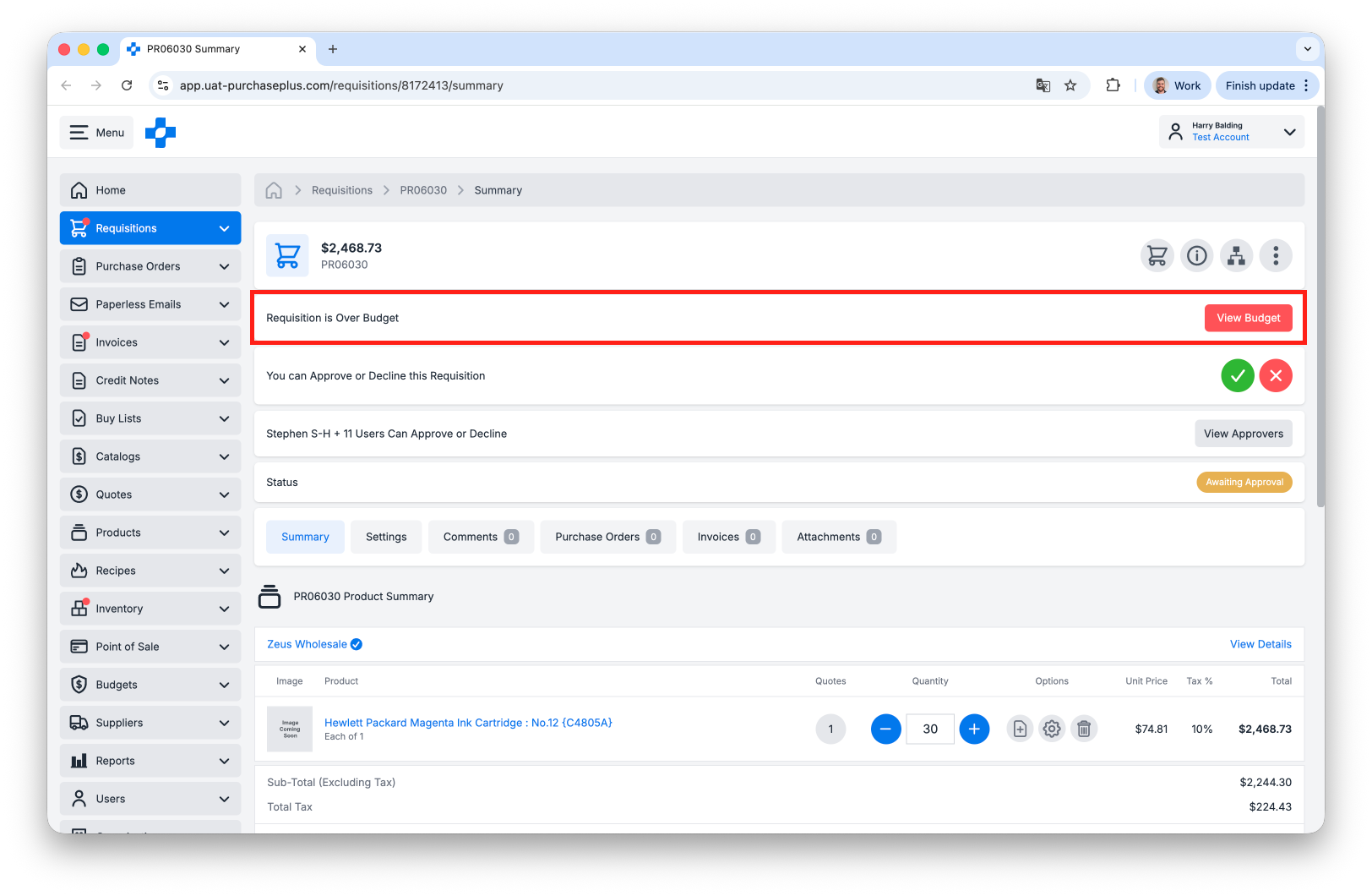Click the translate page icon

coord(1043,85)
